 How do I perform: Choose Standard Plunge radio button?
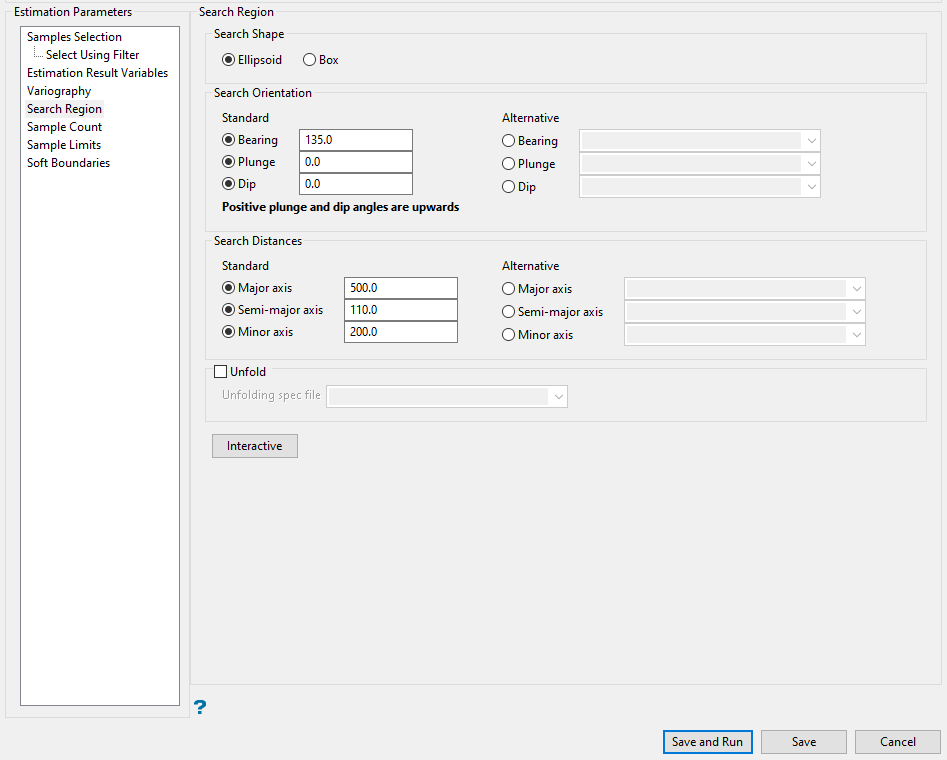click(x=228, y=162)
